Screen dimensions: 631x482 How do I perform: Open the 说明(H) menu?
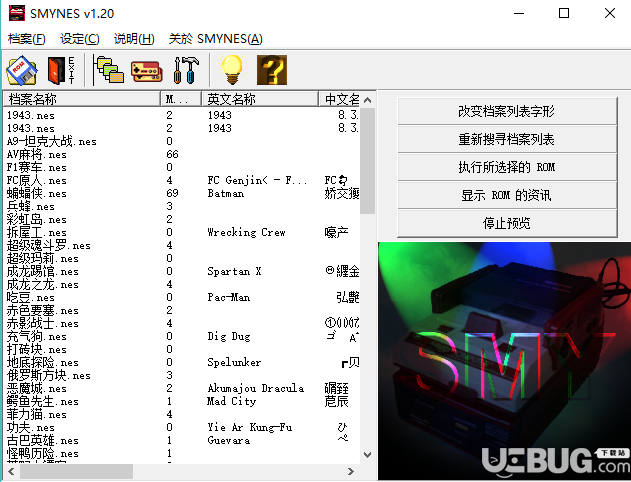tap(134, 39)
